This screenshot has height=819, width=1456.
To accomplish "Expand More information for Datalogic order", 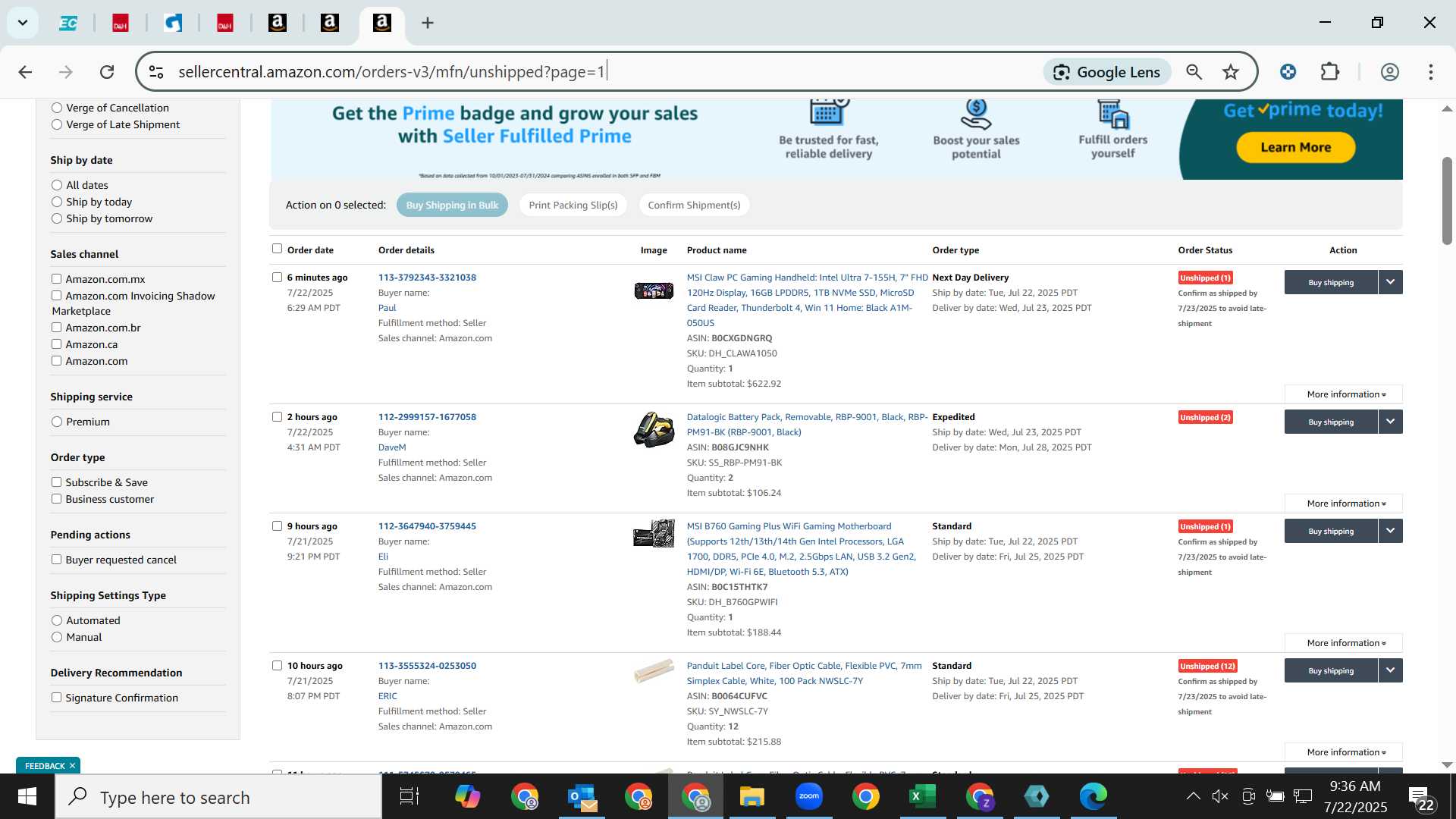I will coord(1343,504).
